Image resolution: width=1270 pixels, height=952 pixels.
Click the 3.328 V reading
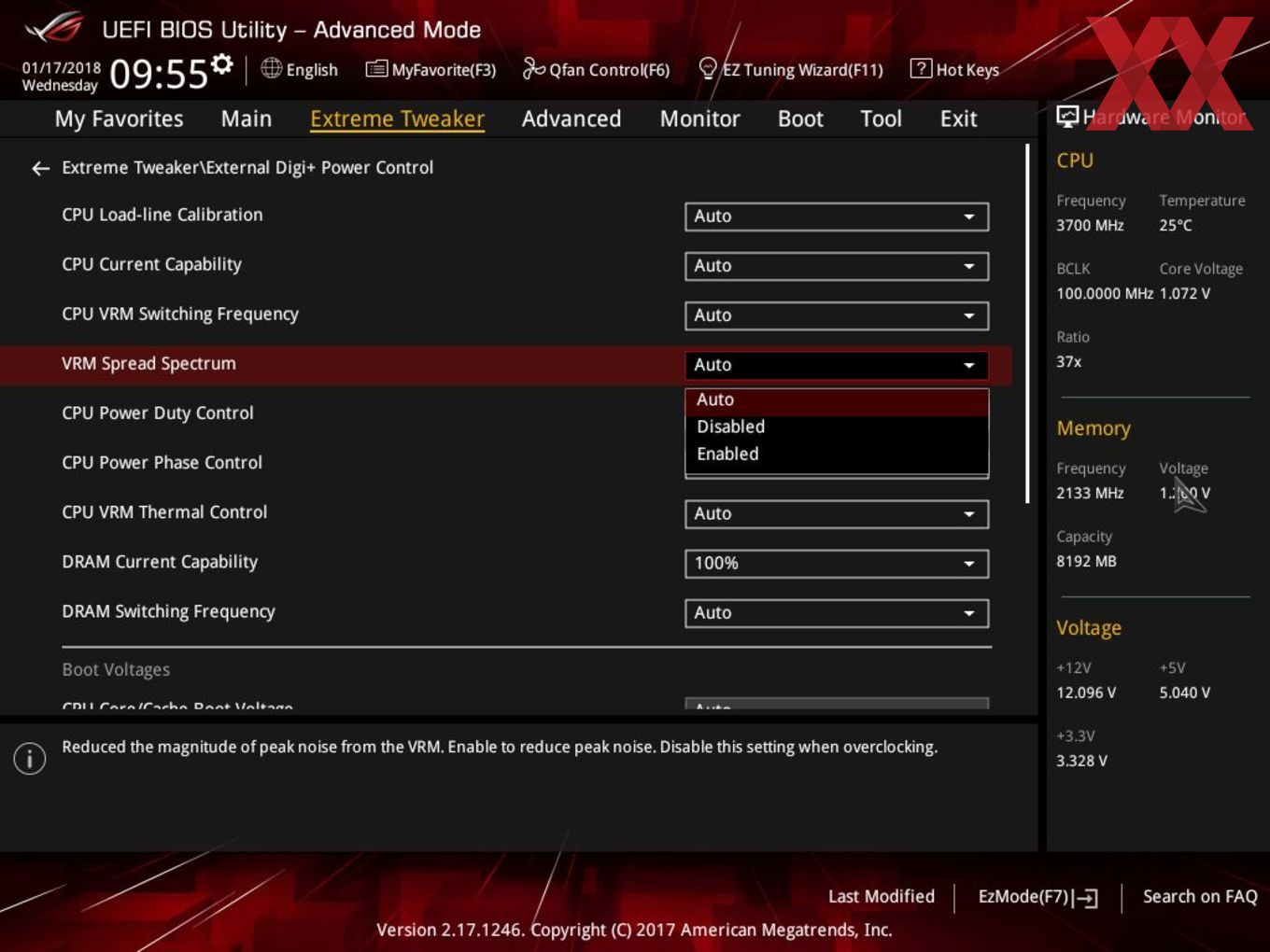pyautogui.click(x=1081, y=761)
